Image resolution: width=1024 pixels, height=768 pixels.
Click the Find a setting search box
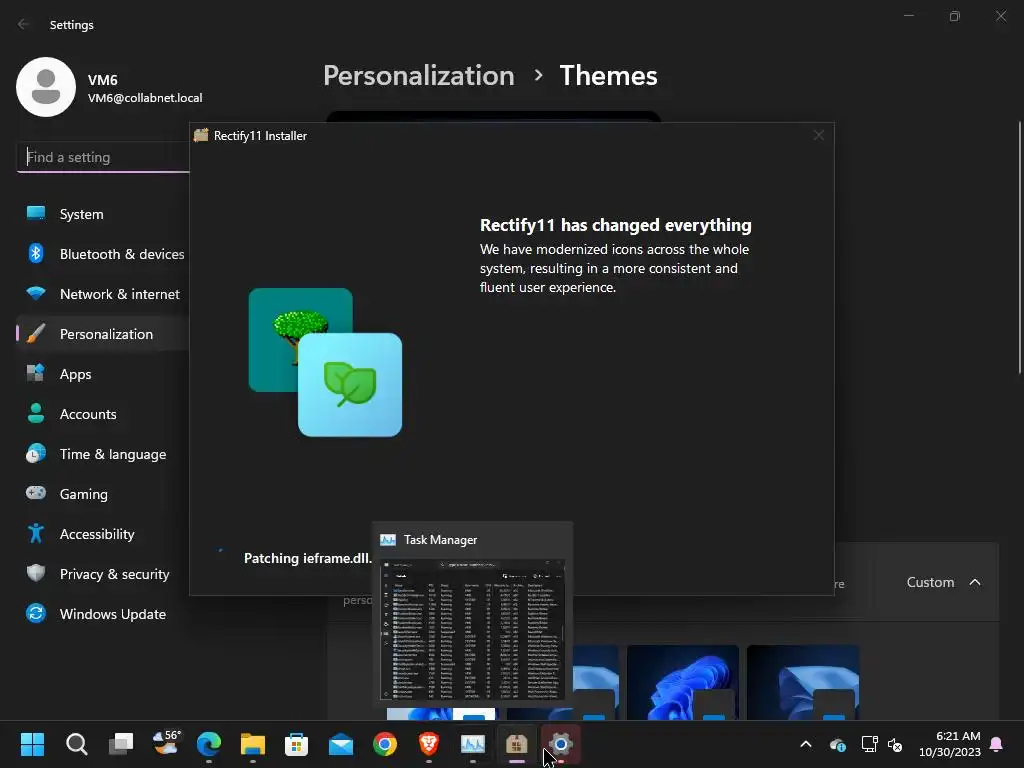(x=103, y=157)
